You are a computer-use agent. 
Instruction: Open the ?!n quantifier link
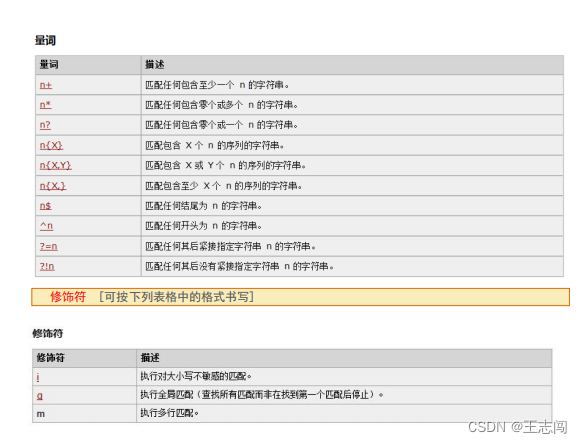coord(47,266)
